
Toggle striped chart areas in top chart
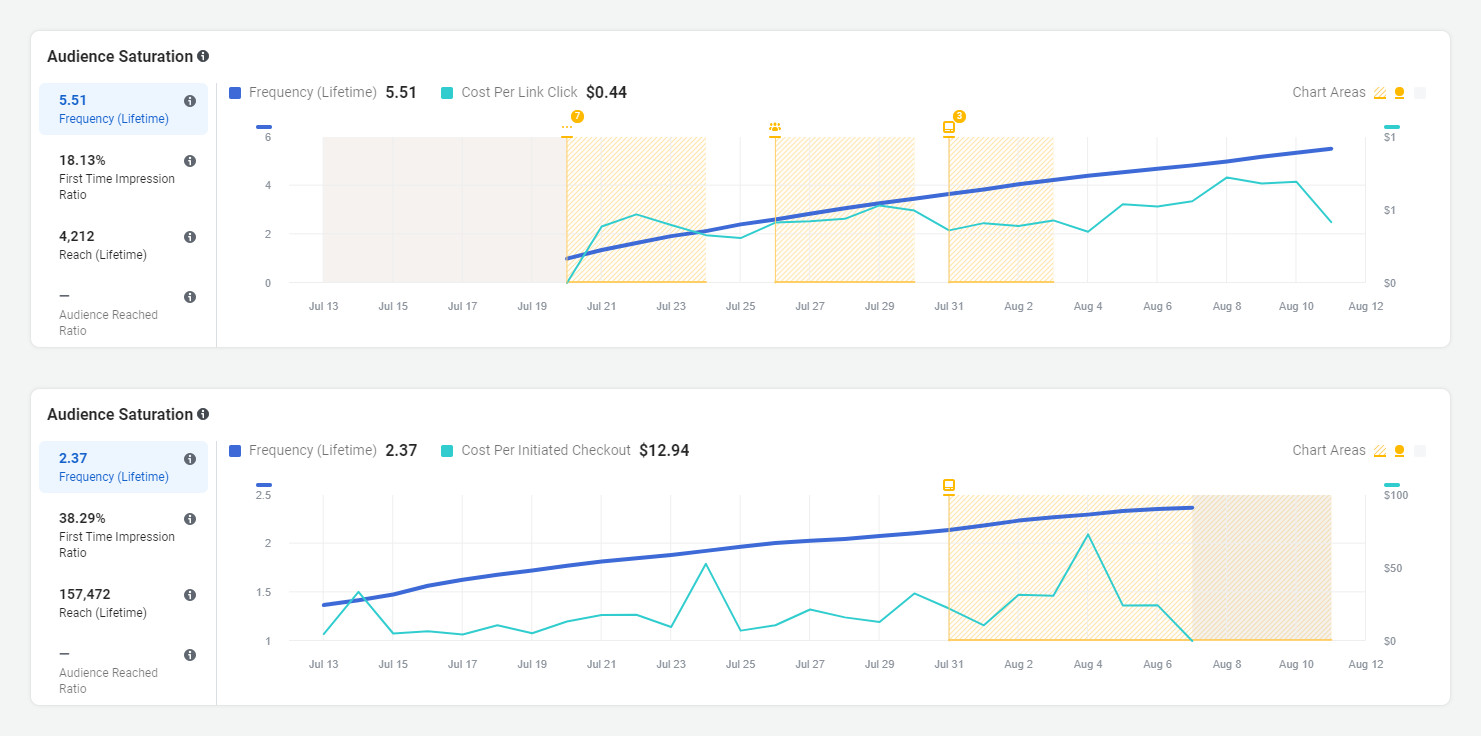[x=1380, y=93]
